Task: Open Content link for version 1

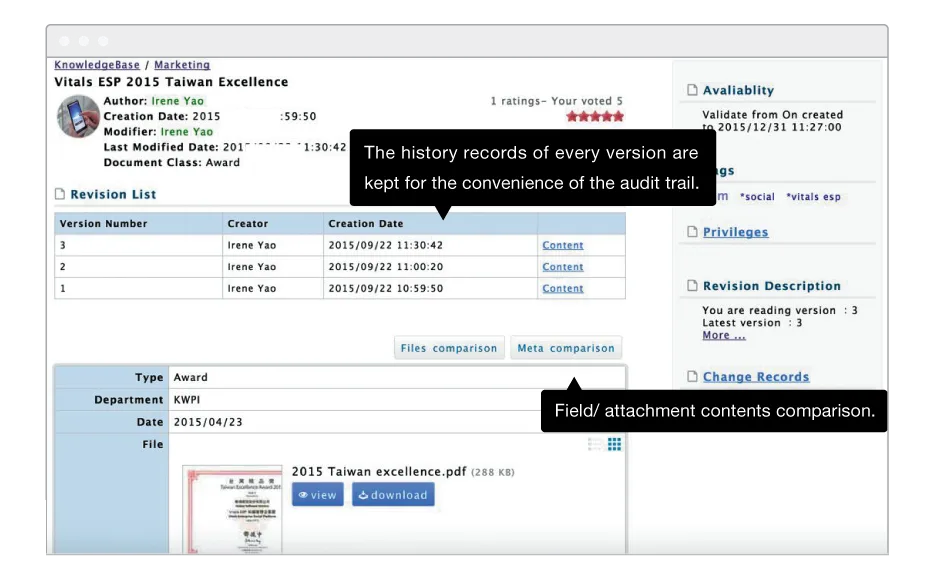Action: point(562,288)
